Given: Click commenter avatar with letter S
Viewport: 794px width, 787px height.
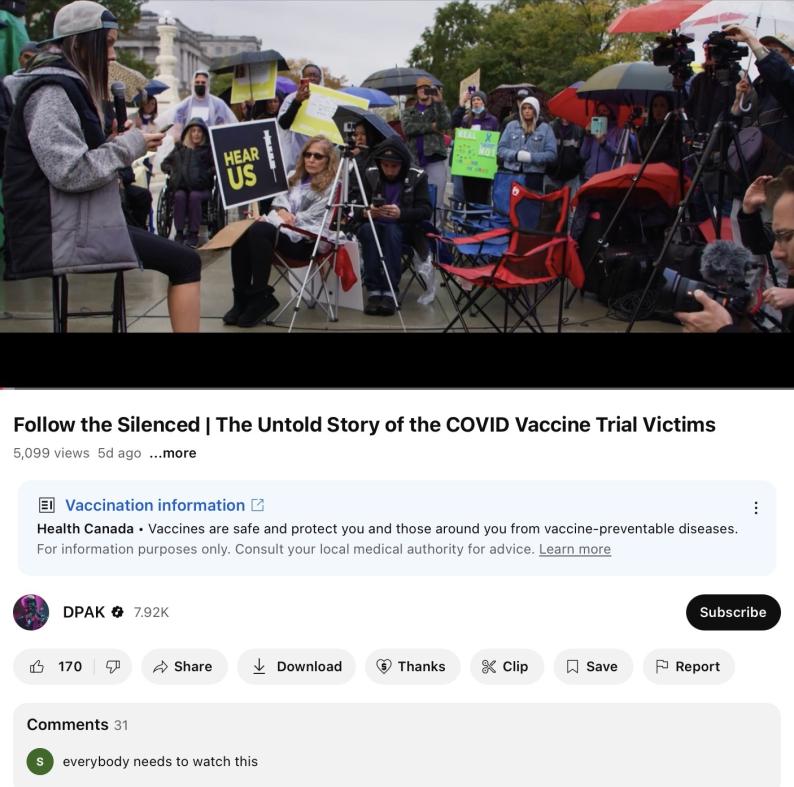Looking at the screenshot, I should (x=40, y=761).
